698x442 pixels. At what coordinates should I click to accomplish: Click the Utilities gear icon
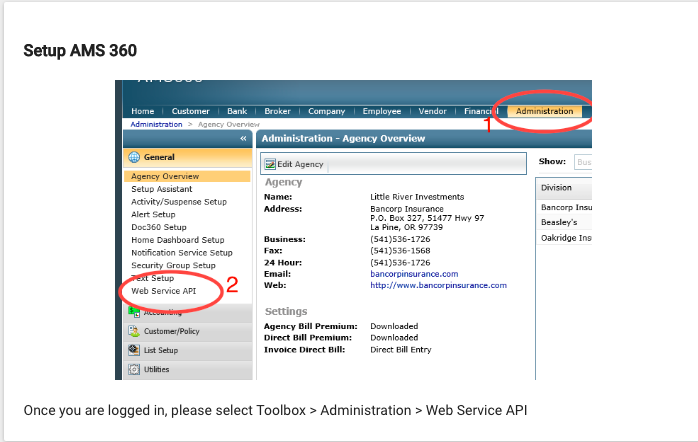click(x=134, y=369)
